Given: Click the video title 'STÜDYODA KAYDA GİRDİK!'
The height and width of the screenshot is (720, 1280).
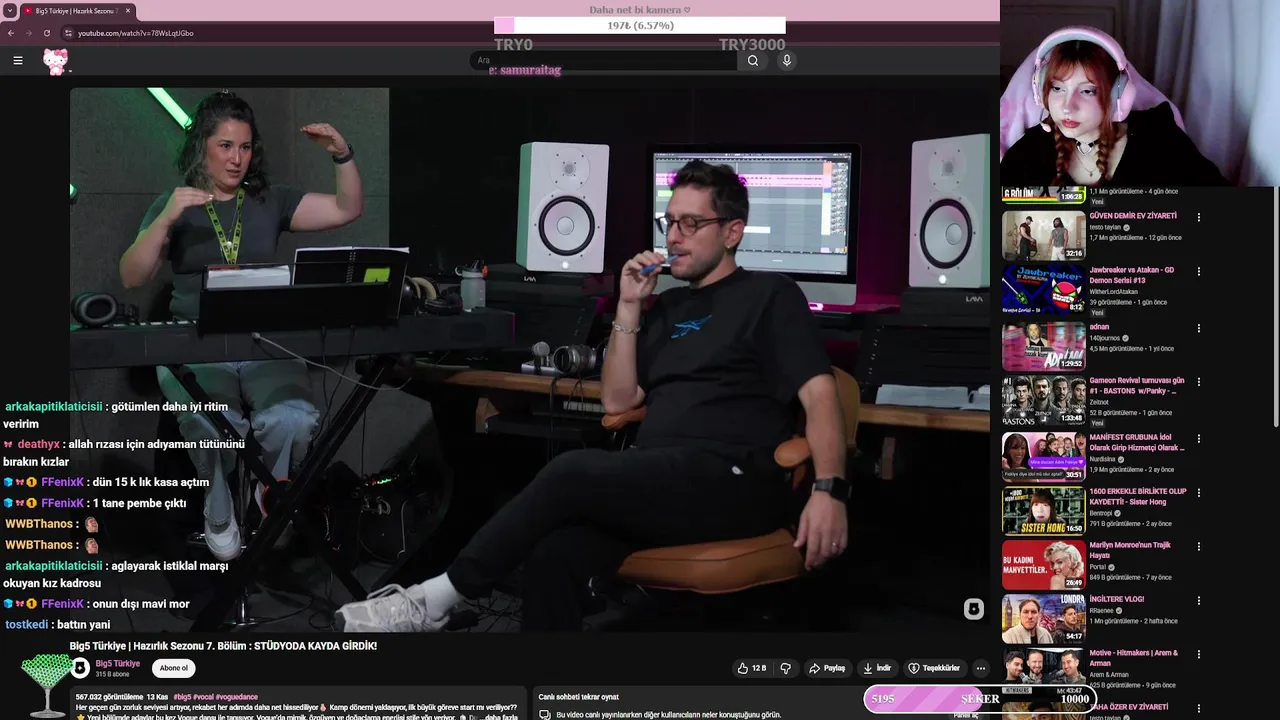Looking at the screenshot, I should 315,646.
